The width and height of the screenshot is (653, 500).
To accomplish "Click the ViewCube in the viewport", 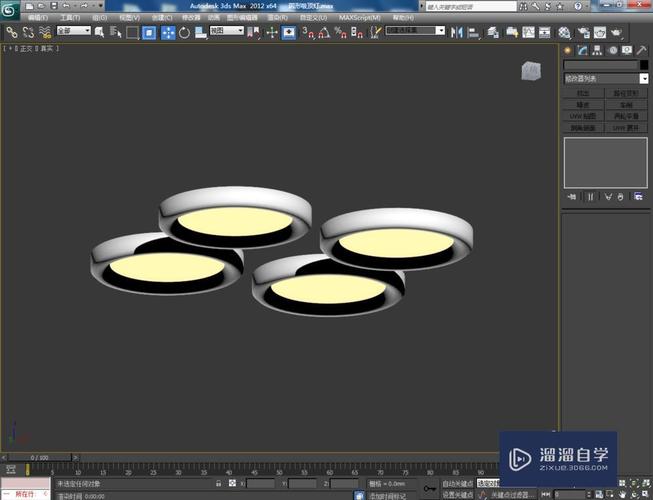I will pyautogui.click(x=531, y=71).
